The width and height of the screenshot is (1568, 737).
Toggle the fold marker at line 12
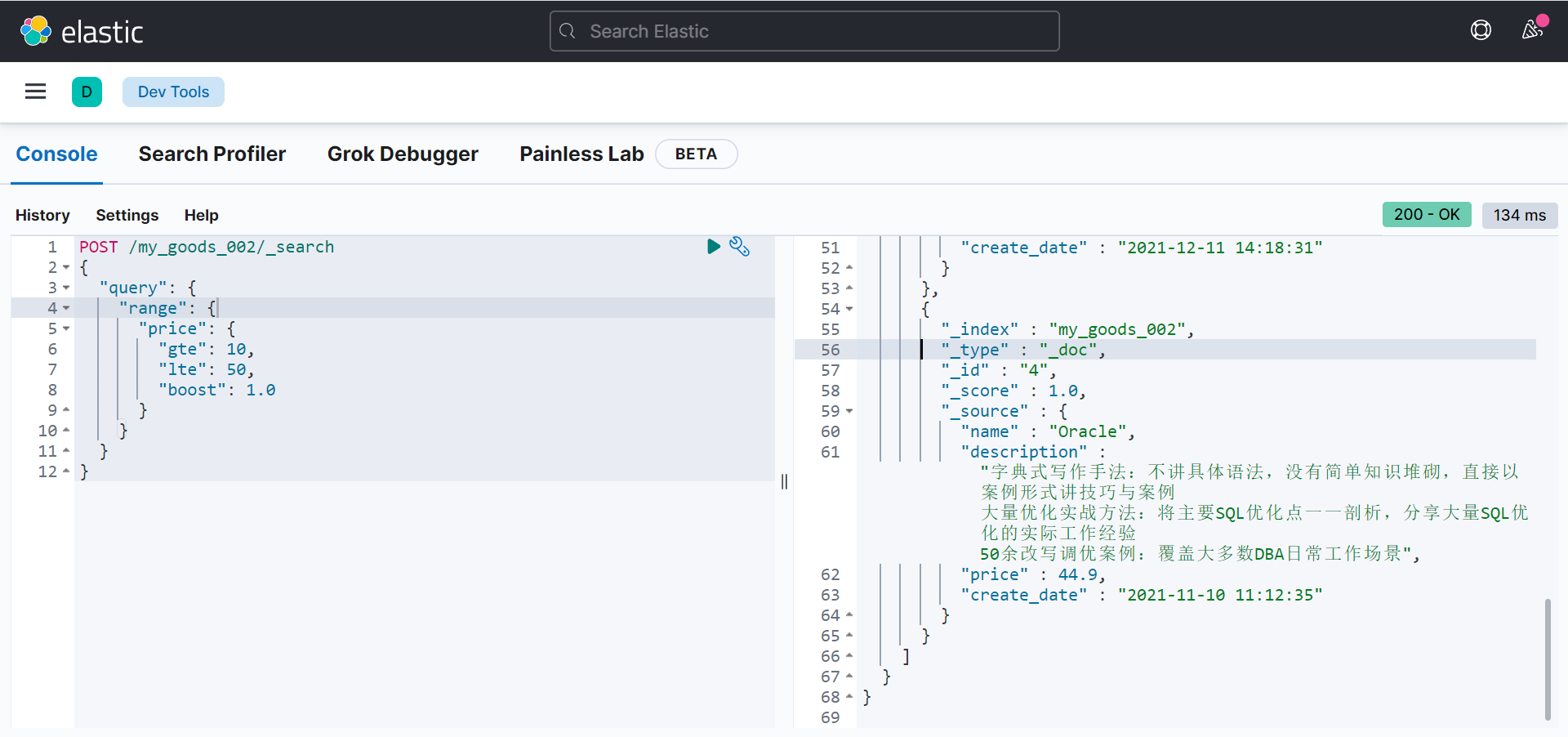66,471
